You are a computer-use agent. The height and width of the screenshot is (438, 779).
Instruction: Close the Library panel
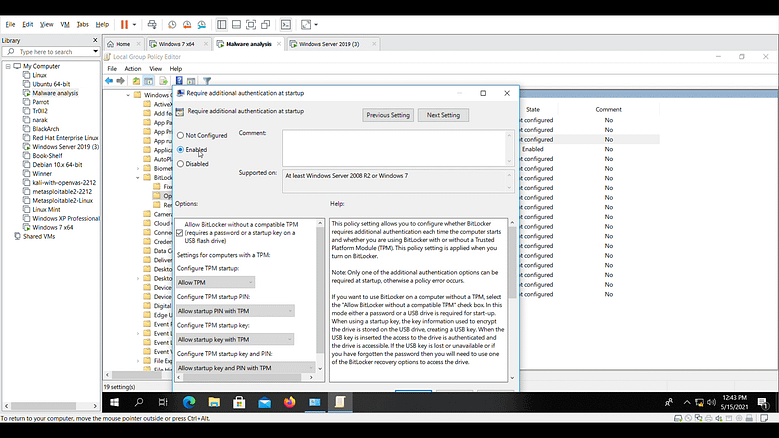(x=95, y=40)
